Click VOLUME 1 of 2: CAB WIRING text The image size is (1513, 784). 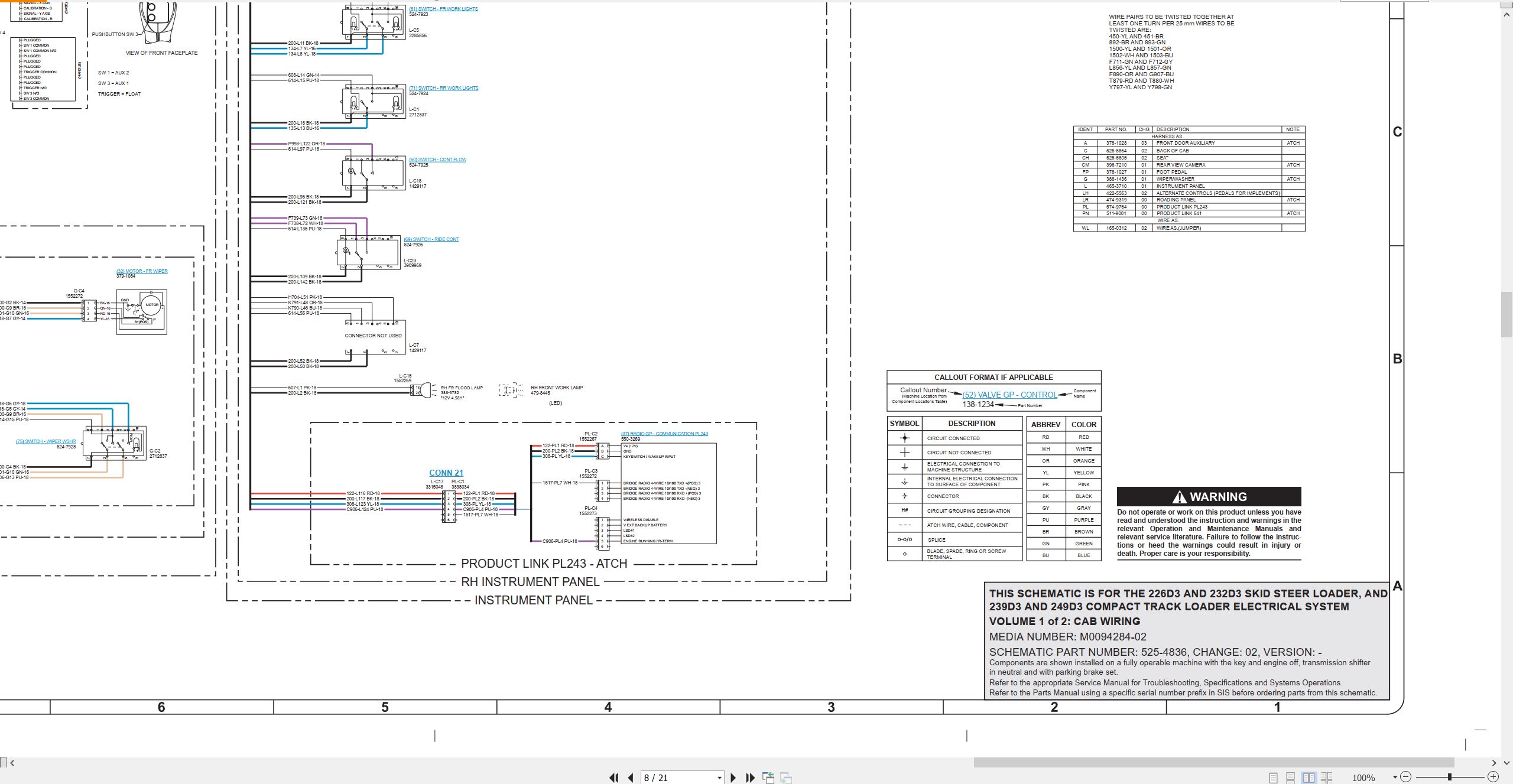[1064, 622]
